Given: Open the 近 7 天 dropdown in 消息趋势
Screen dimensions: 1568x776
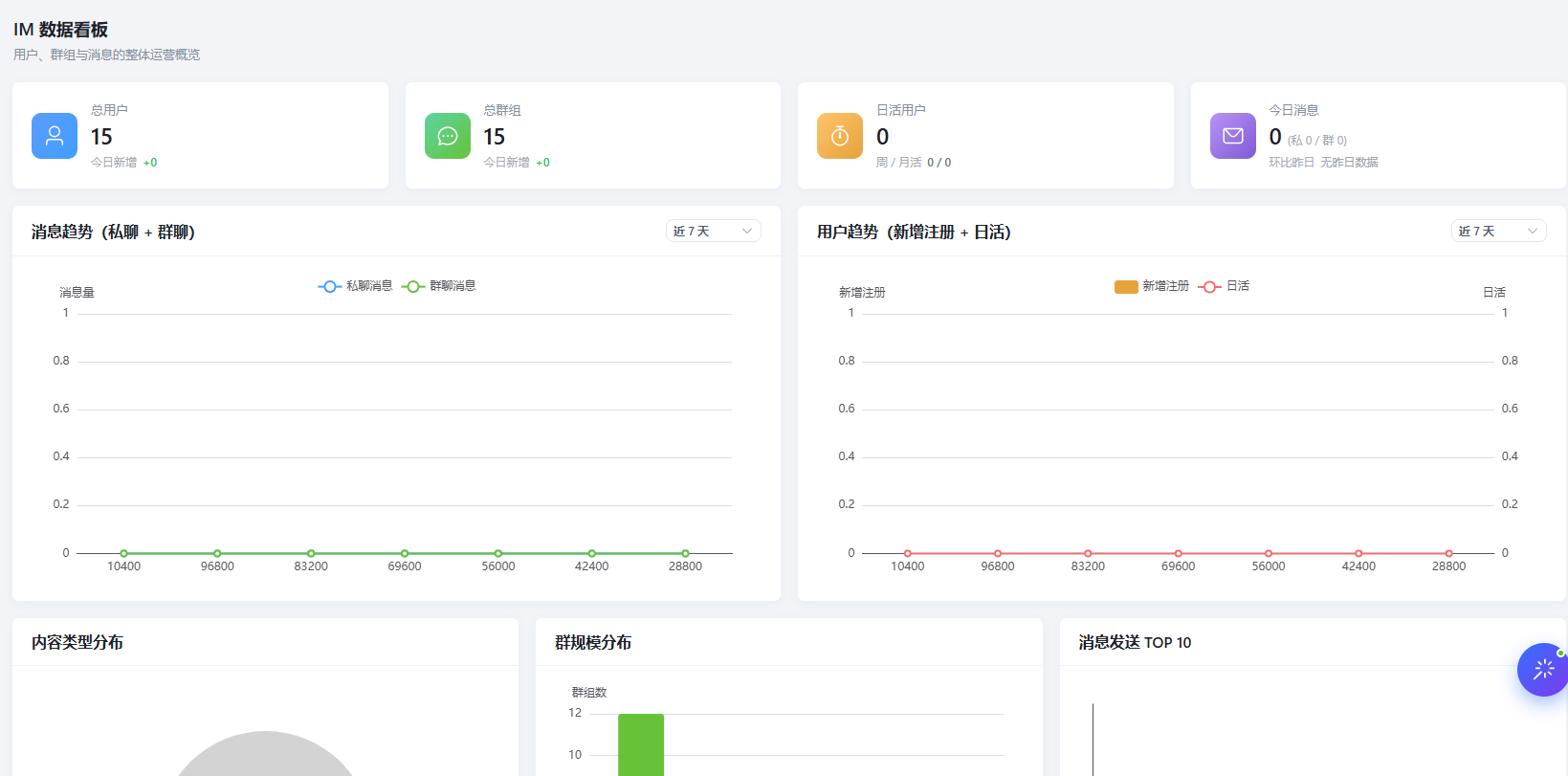Looking at the screenshot, I should [714, 232].
